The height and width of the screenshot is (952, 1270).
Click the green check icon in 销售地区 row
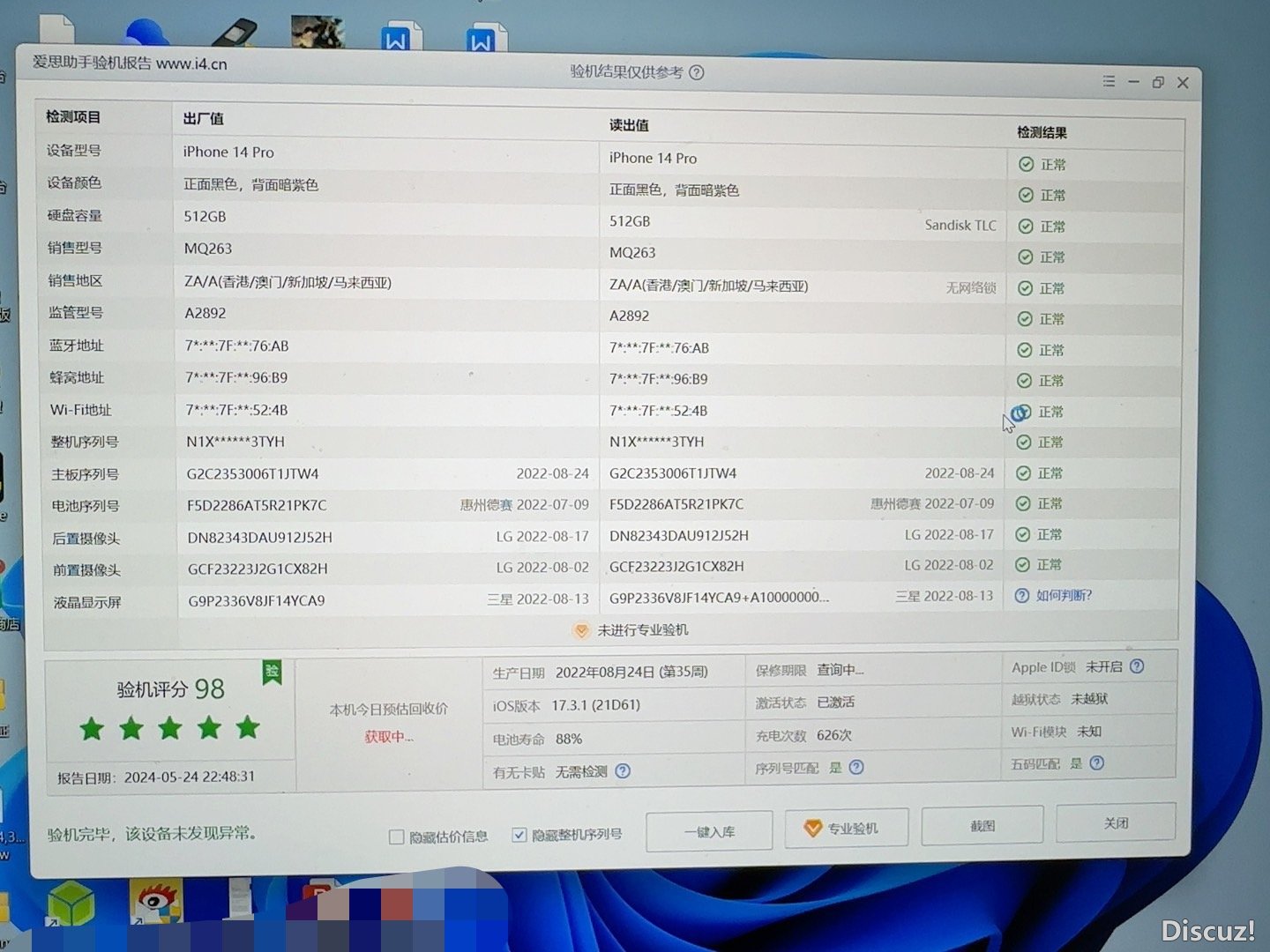coord(1025,288)
